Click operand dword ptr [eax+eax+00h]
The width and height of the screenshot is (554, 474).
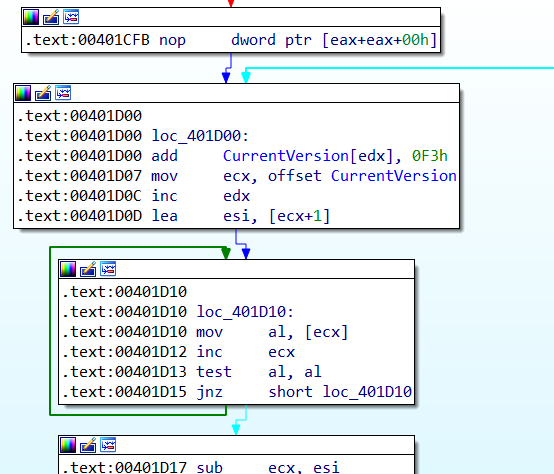[x=334, y=40]
